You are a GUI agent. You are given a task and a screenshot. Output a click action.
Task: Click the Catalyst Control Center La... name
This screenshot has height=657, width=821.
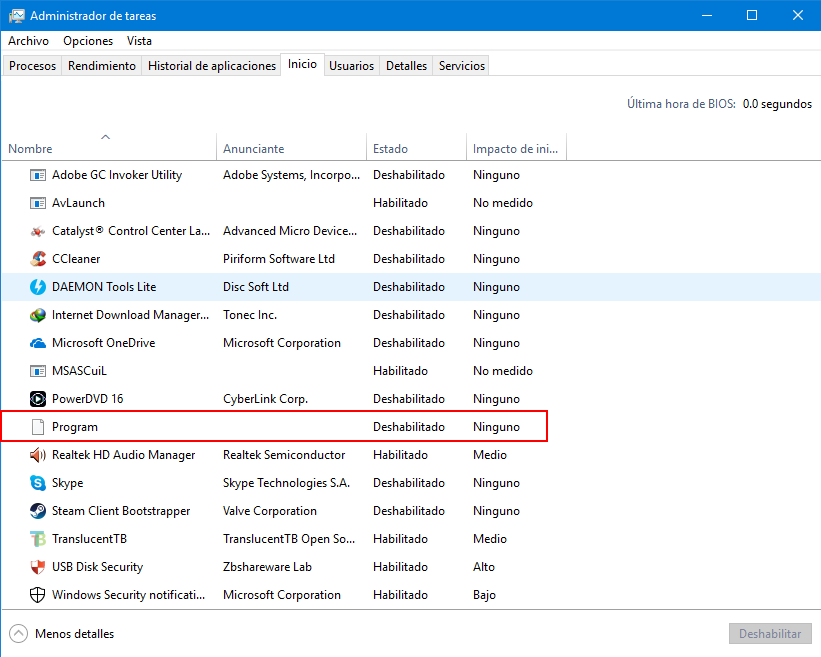[x=131, y=231]
